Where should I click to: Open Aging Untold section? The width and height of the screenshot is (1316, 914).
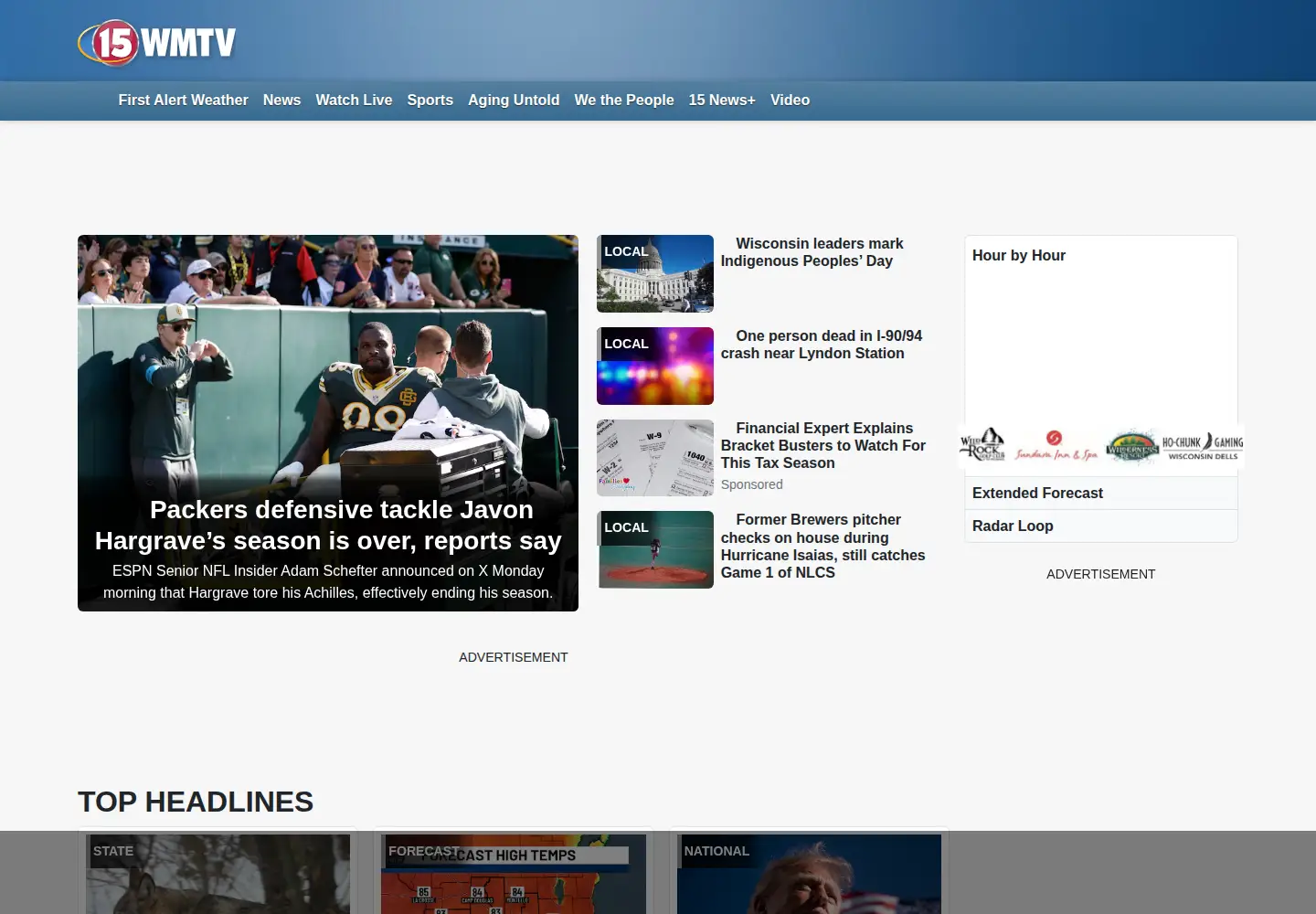[514, 100]
